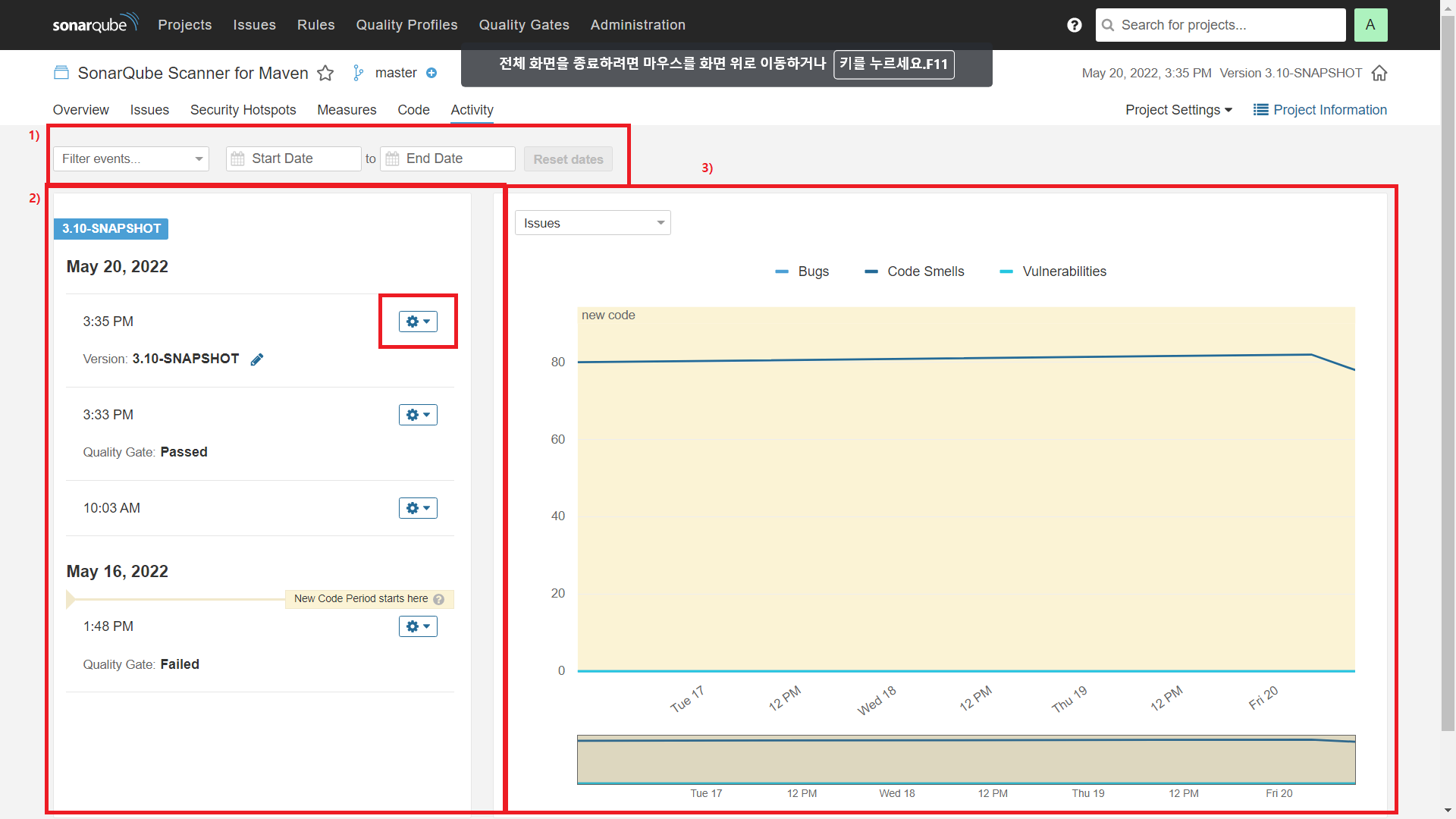Image resolution: width=1456 pixels, height=819 pixels.
Task: Open Project Information link
Action: coord(1320,110)
